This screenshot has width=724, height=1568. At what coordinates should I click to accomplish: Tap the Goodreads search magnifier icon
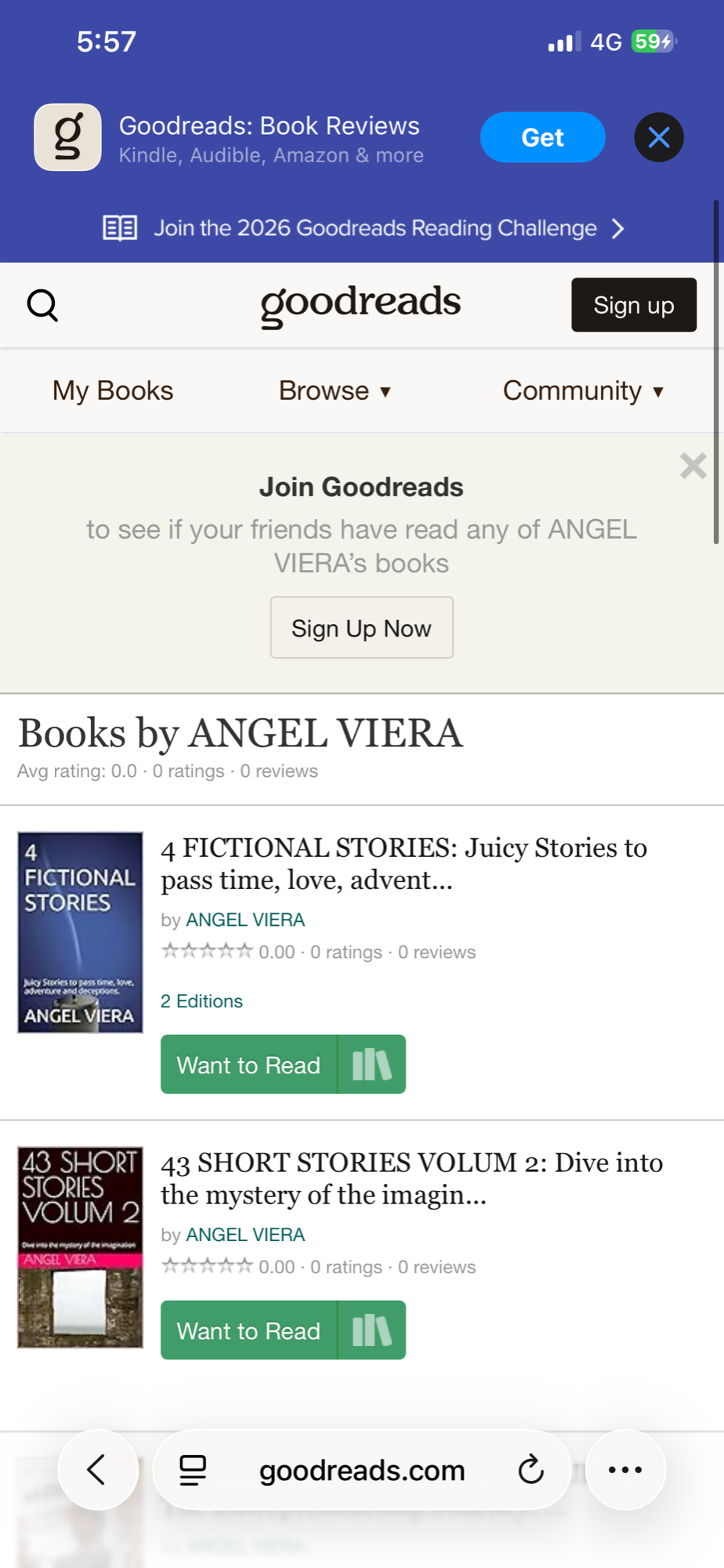(x=42, y=306)
